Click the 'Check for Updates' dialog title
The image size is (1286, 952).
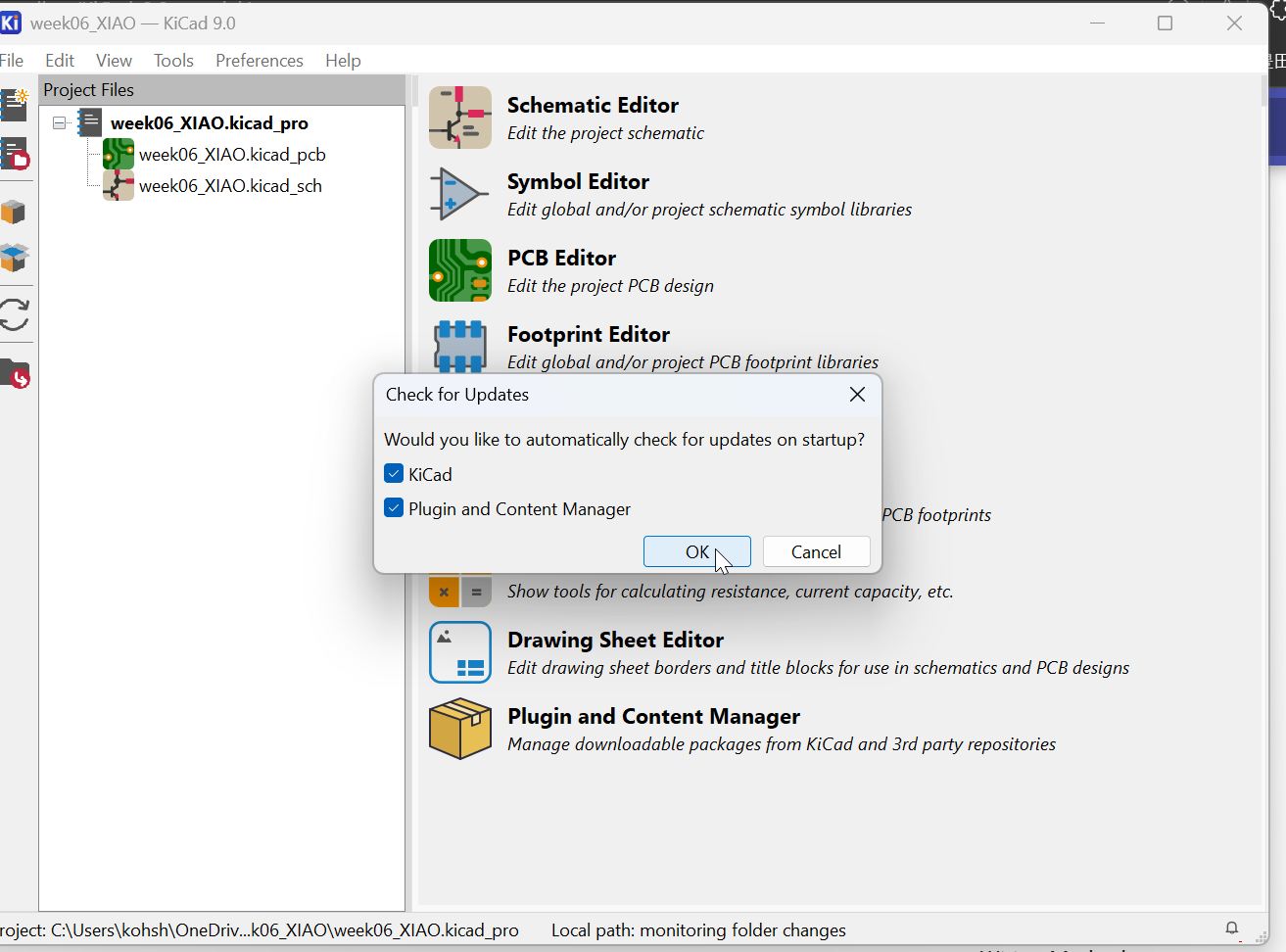point(457,395)
